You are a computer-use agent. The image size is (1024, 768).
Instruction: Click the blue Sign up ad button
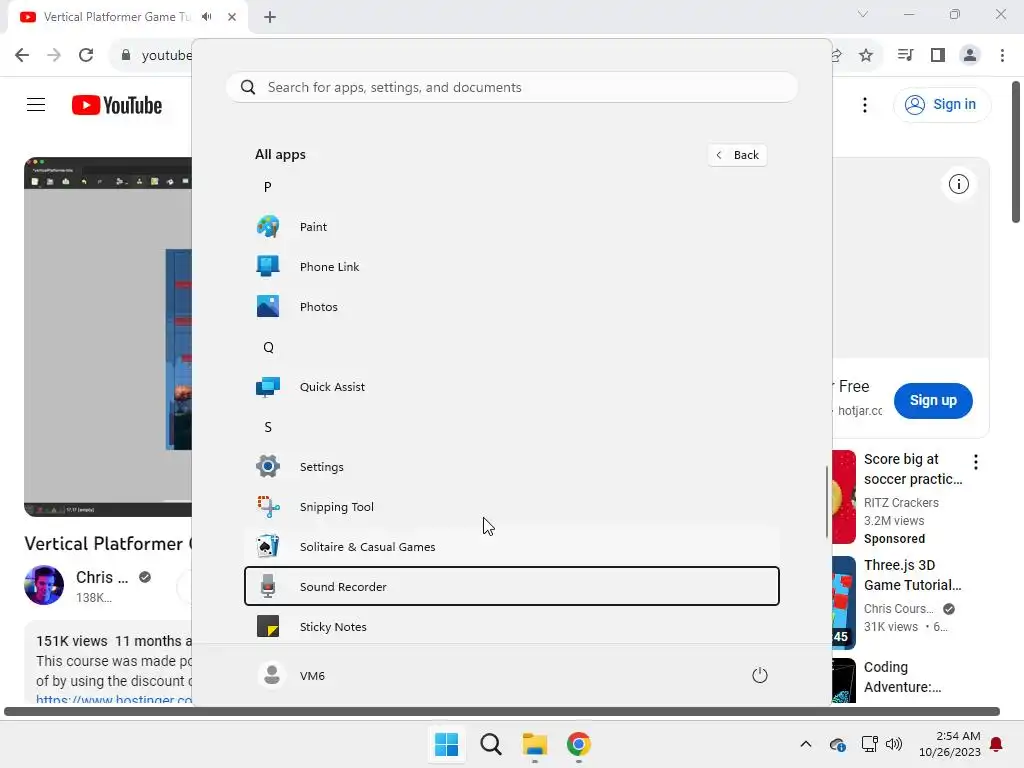(x=933, y=400)
